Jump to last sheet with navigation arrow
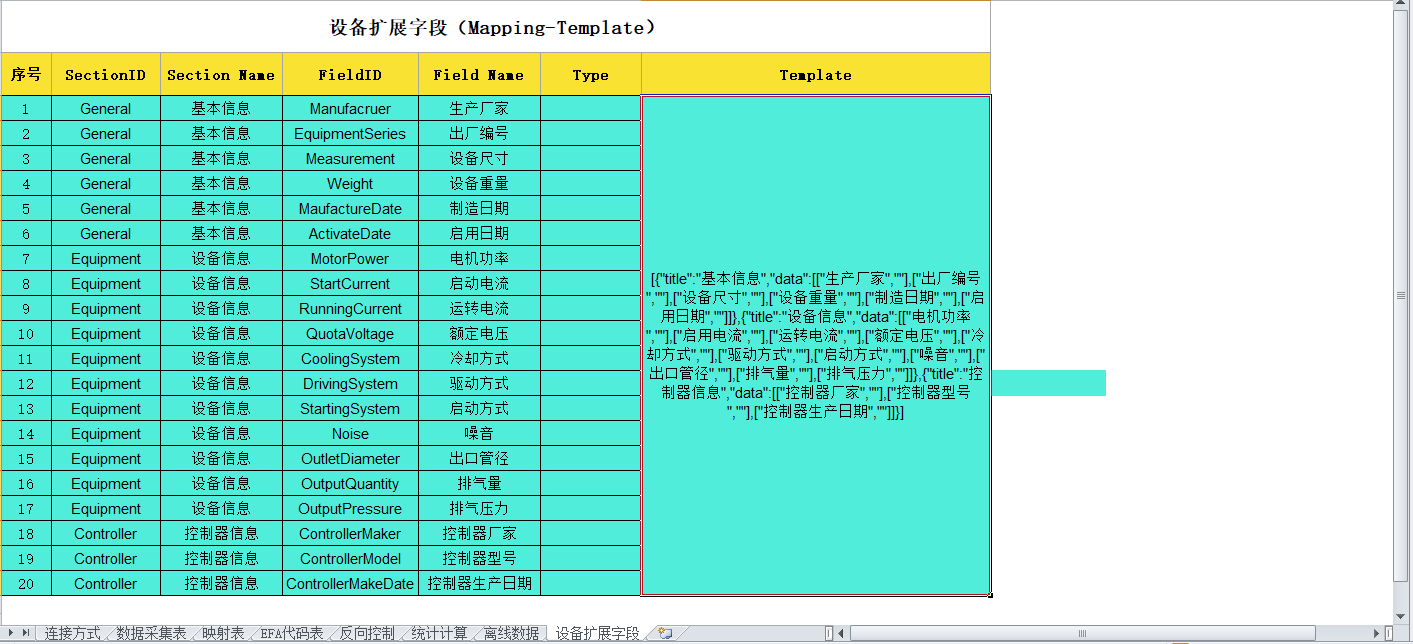 tap(24, 633)
